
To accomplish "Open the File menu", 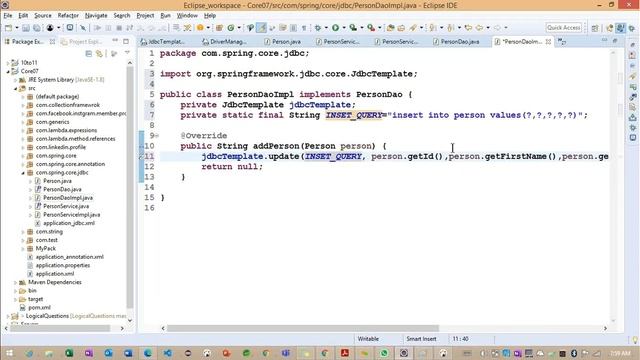I will pyautogui.click(x=8, y=16).
